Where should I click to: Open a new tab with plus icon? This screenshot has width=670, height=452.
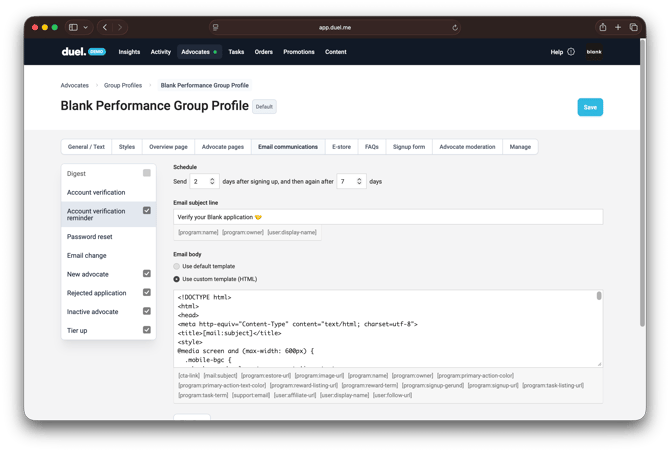[618, 28]
